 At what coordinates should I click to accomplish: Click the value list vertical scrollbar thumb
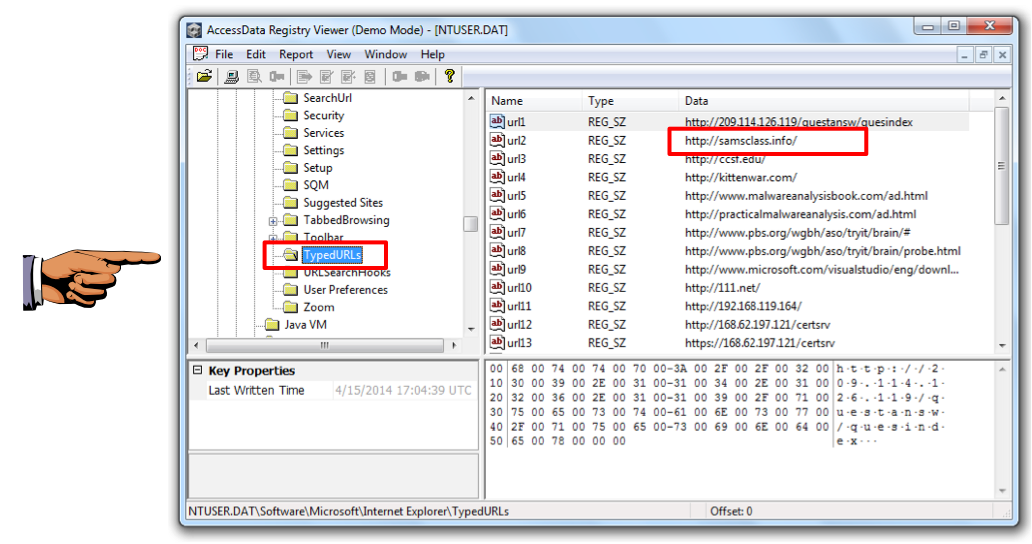(1002, 166)
